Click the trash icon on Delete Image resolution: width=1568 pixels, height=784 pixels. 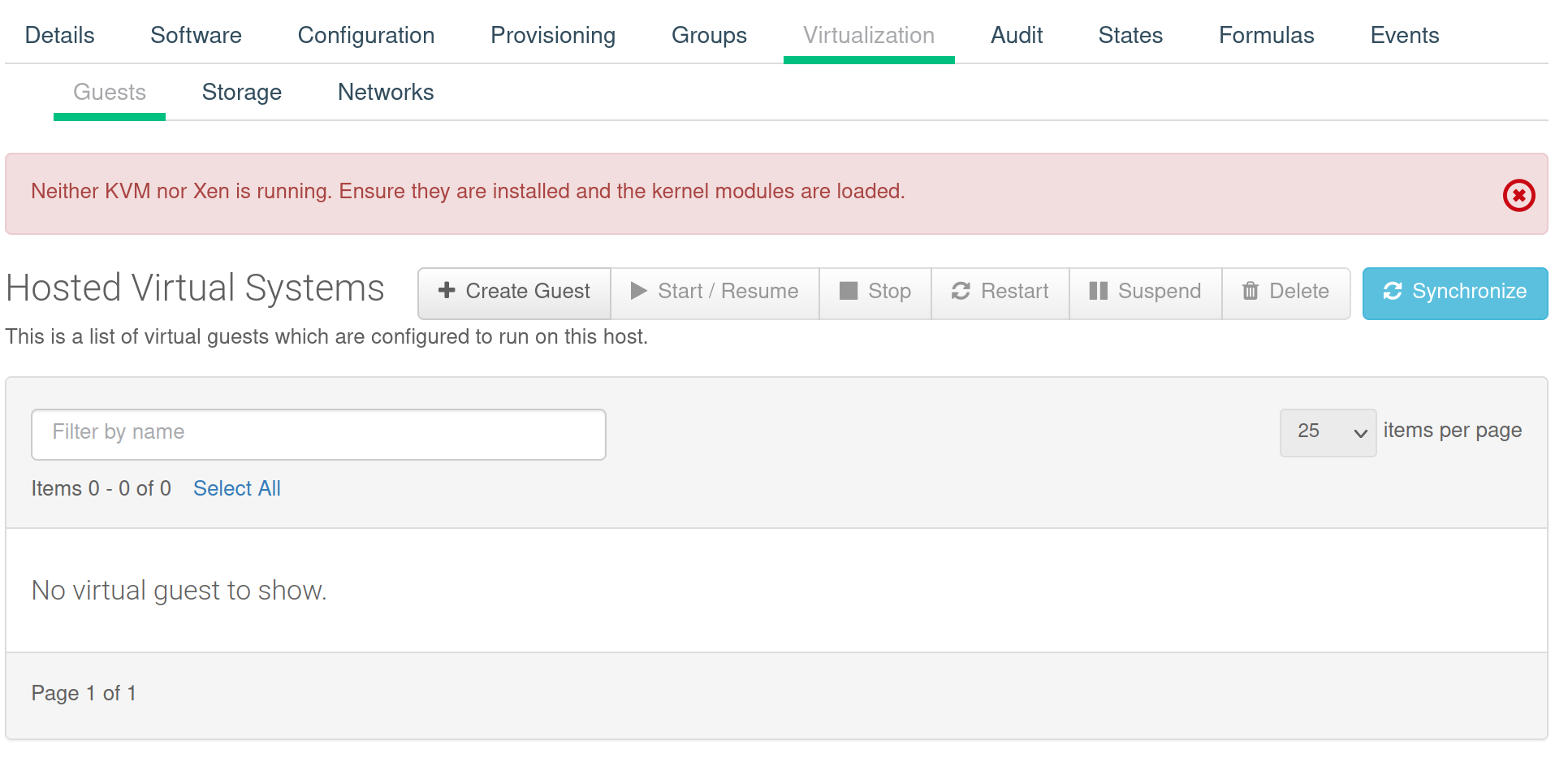(1251, 291)
